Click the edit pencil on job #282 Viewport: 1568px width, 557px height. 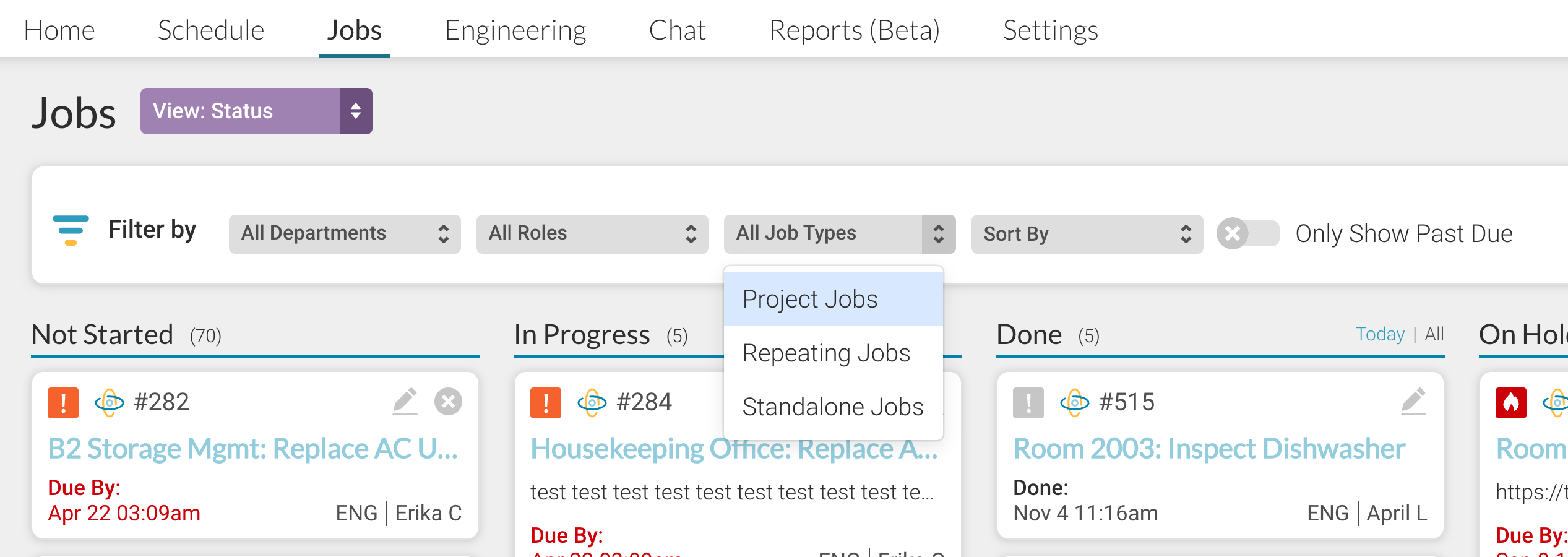point(405,402)
